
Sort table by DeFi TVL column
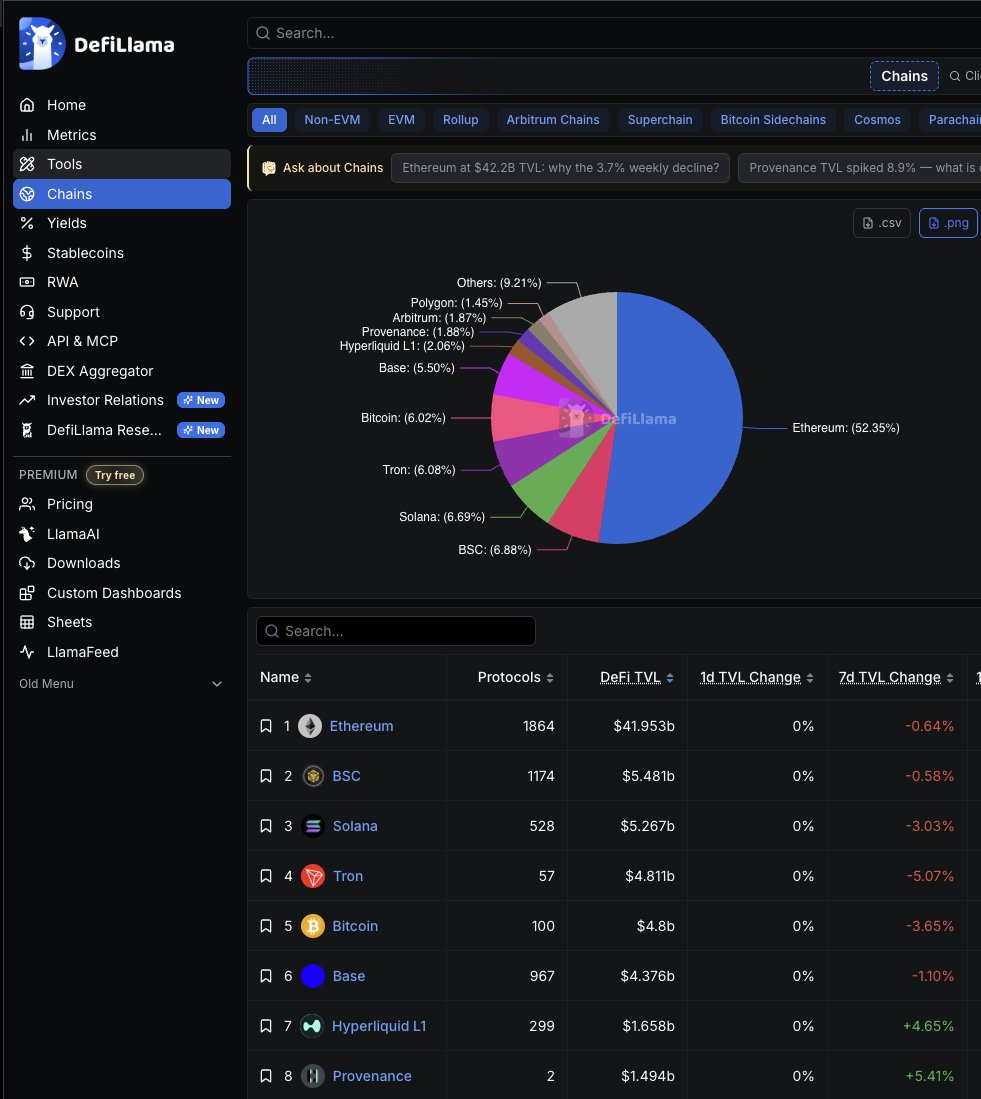pyautogui.click(x=636, y=677)
